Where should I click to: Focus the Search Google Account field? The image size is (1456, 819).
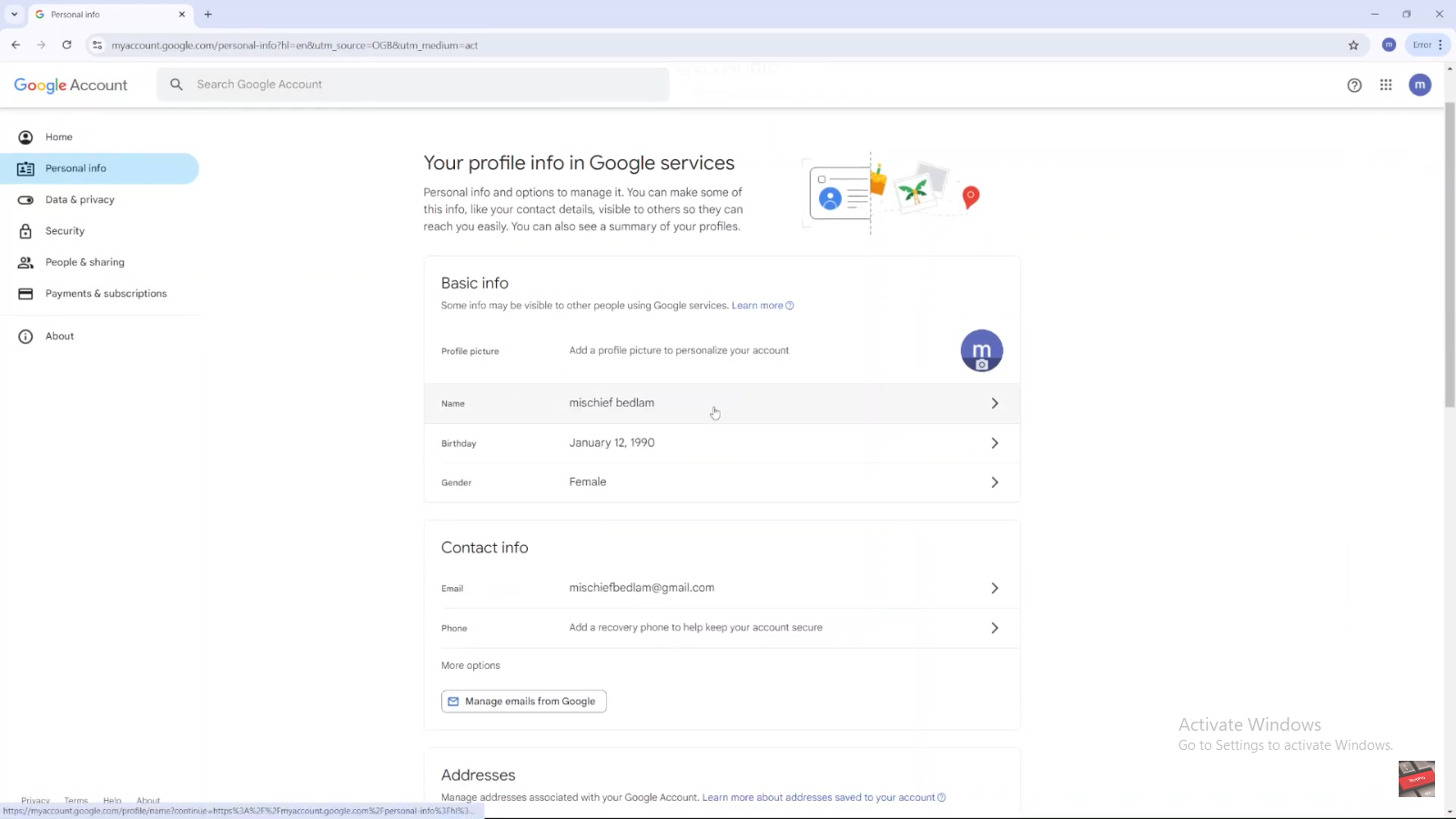pyautogui.click(x=413, y=85)
